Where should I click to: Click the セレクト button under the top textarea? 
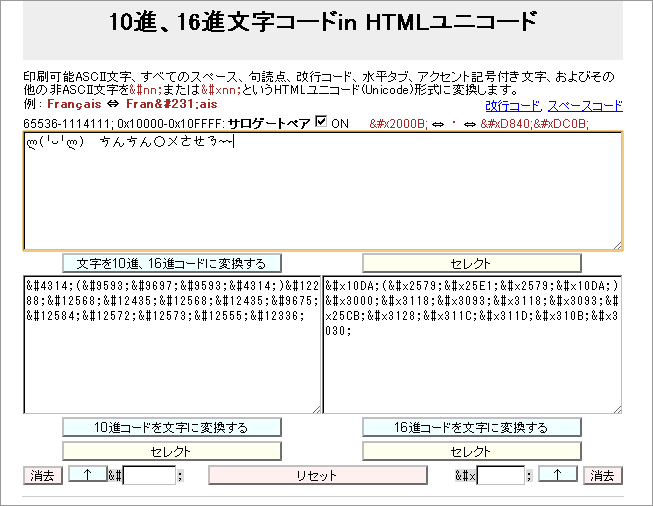[471, 264]
